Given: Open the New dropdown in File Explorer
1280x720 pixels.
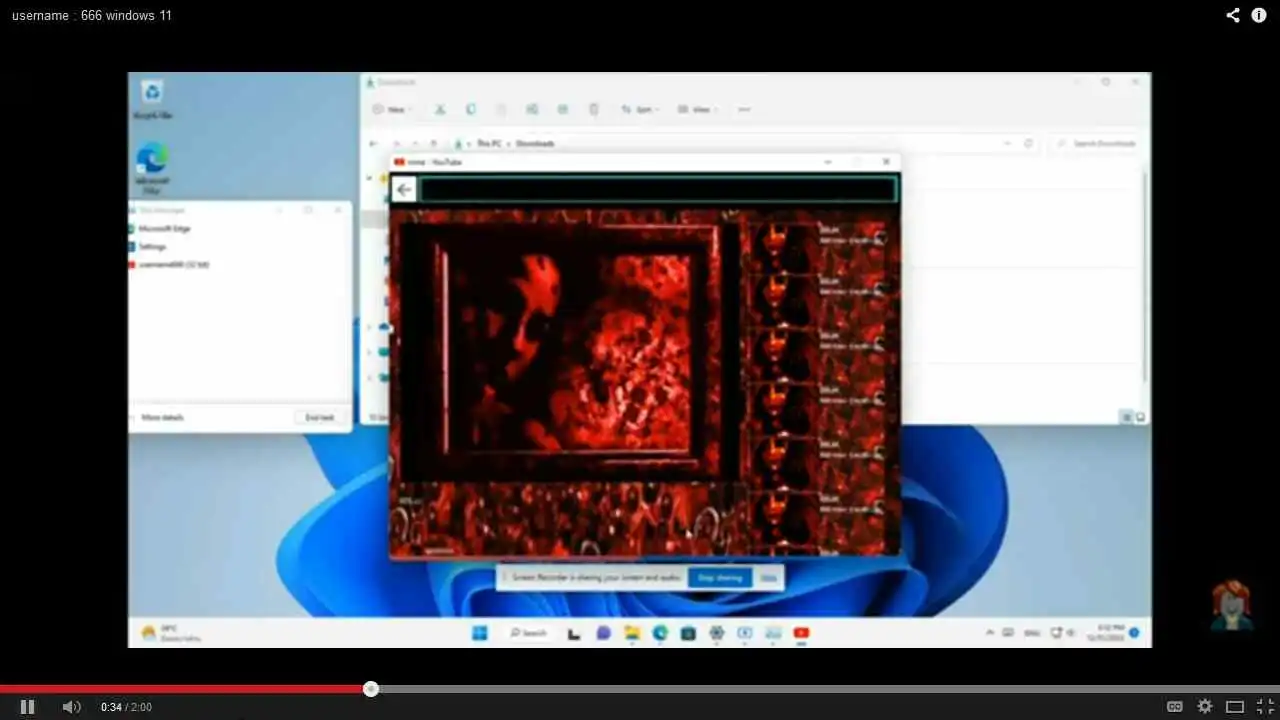Looking at the screenshot, I should tap(391, 109).
